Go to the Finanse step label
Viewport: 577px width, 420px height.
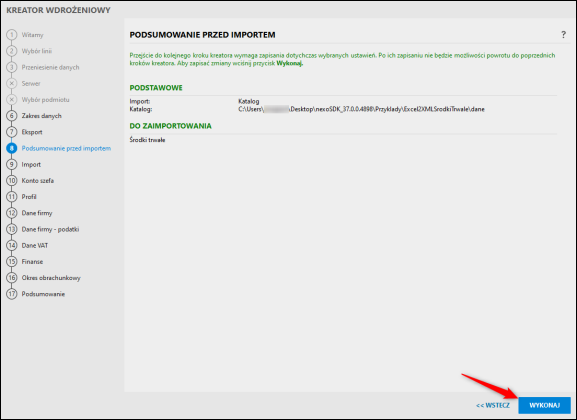tap(32, 262)
